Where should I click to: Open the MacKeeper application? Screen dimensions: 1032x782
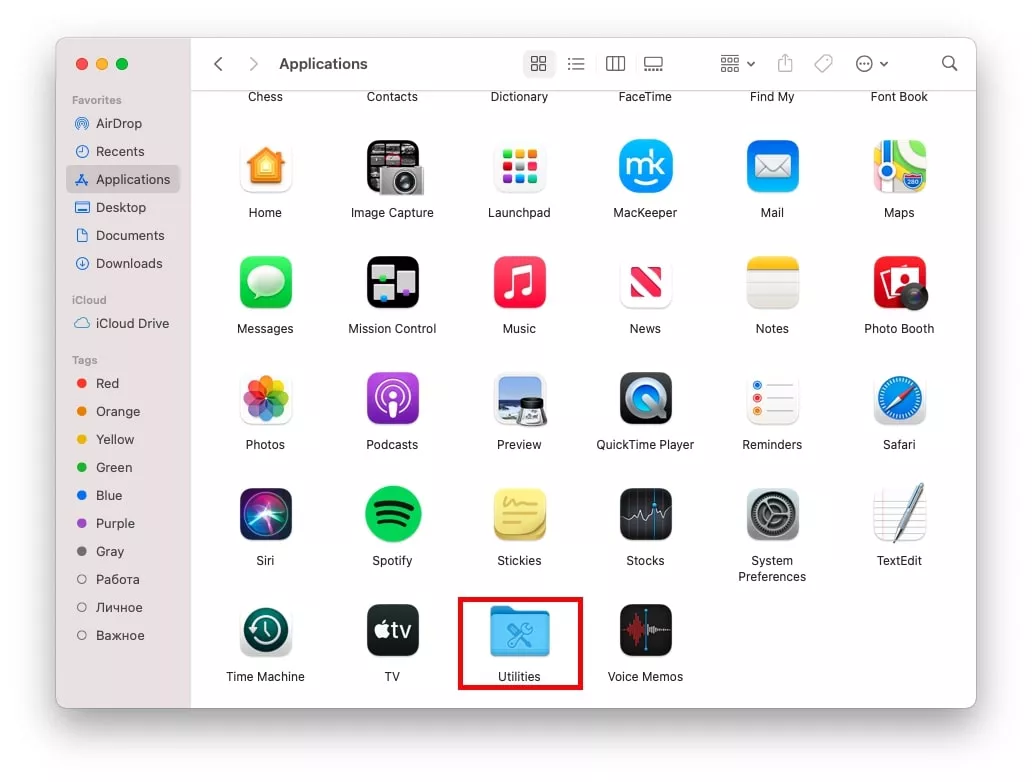coord(645,167)
